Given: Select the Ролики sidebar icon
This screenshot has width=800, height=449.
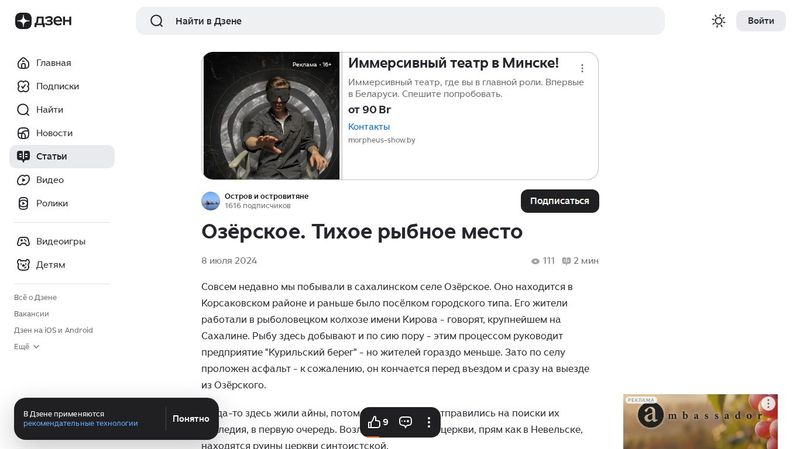Looking at the screenshot, I should (23, 204).
